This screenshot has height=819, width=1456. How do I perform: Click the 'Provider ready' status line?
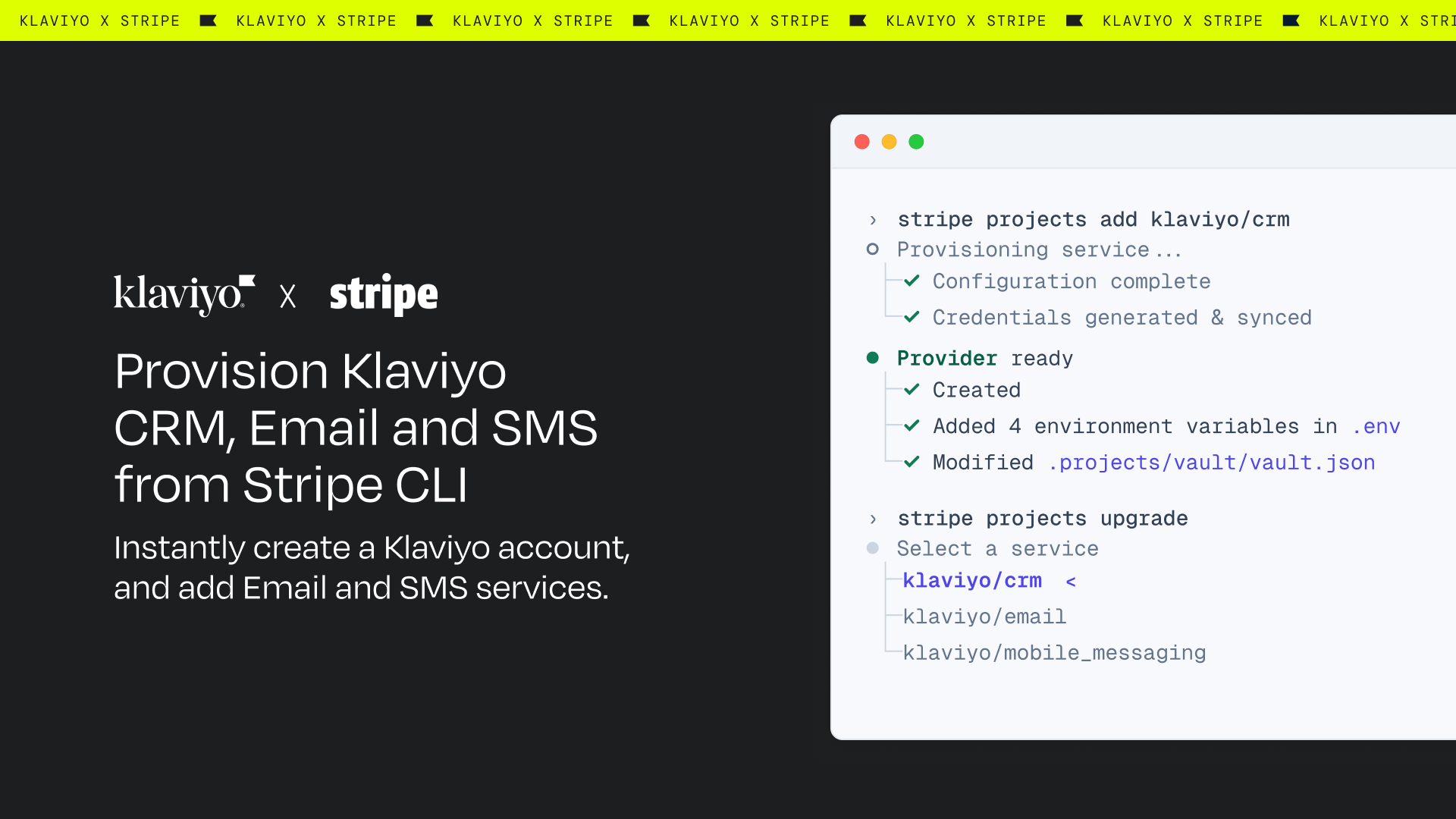985,358
